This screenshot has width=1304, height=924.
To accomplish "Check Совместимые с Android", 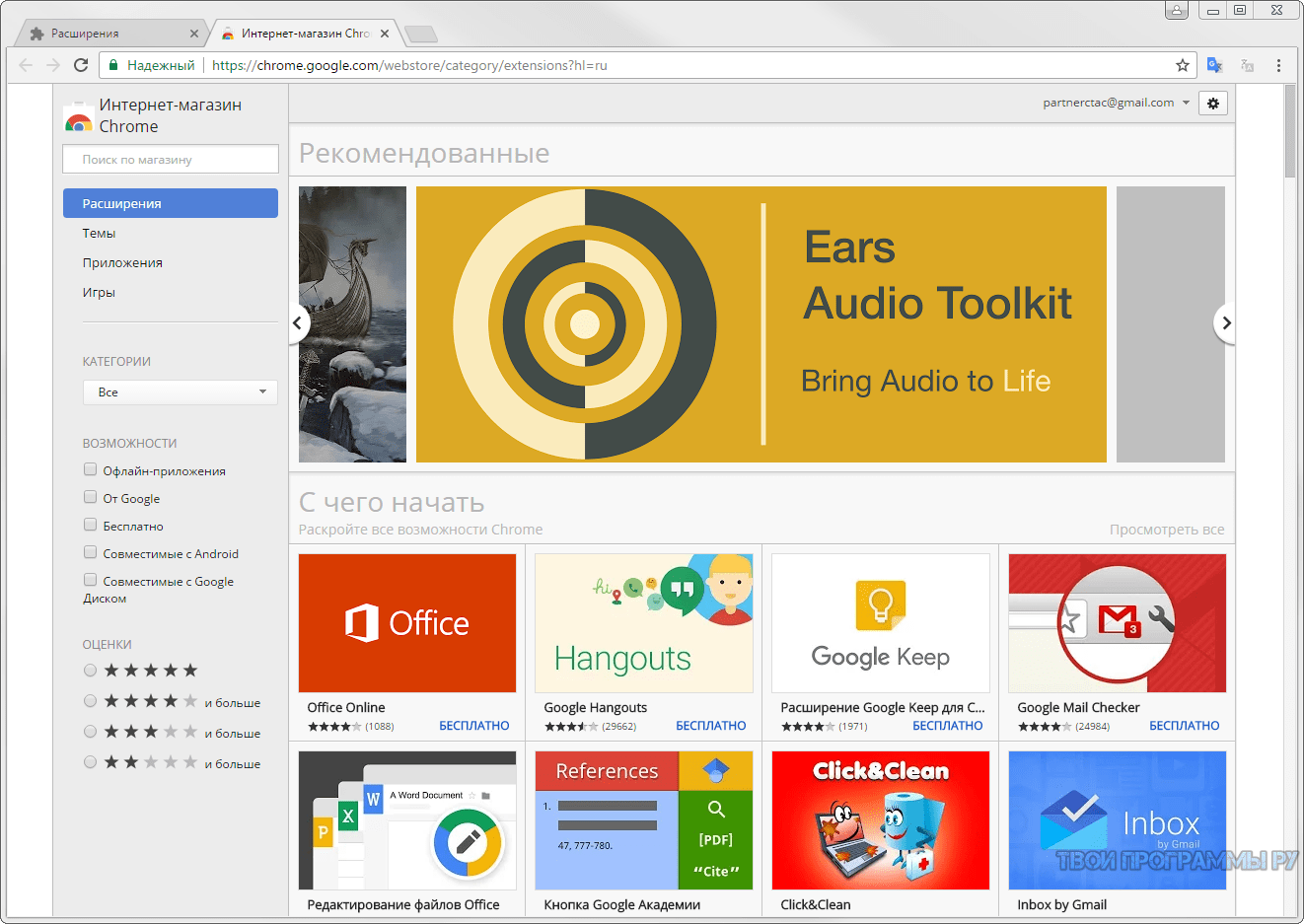I will (90, 552).
